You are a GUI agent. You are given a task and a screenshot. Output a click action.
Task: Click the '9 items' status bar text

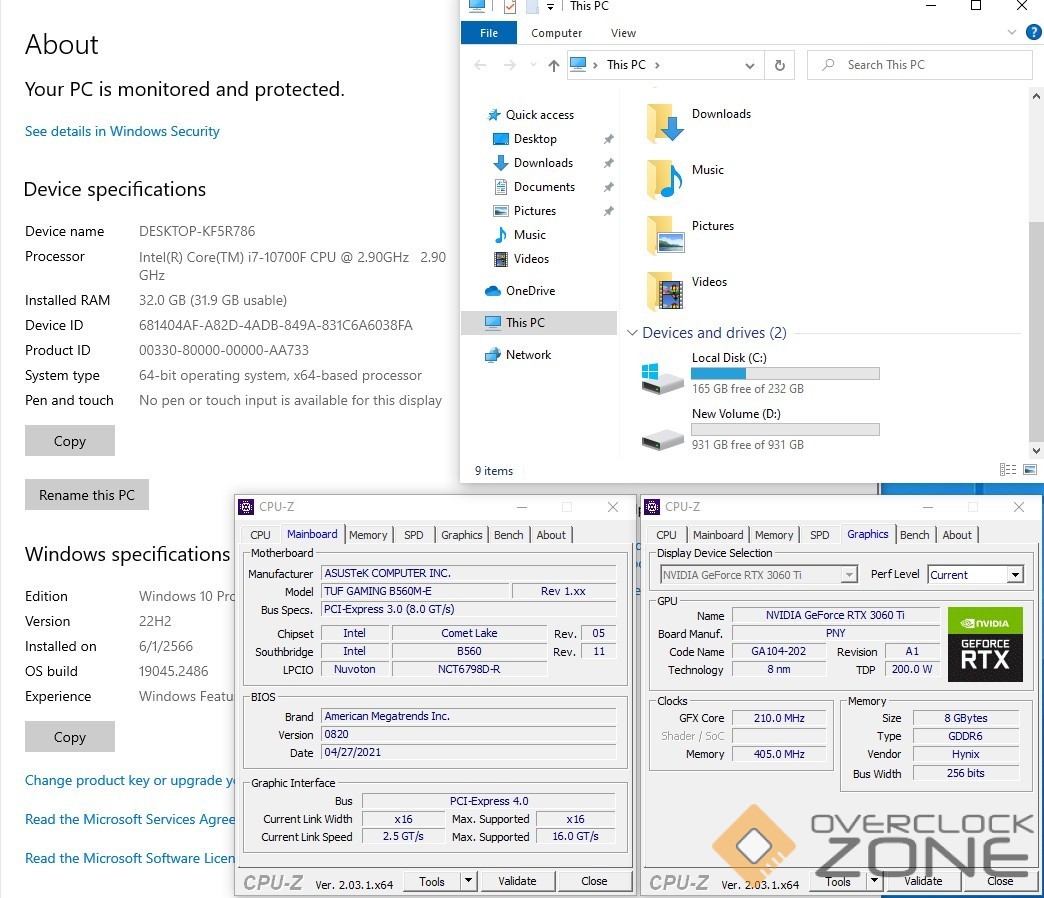click(494, 471)
